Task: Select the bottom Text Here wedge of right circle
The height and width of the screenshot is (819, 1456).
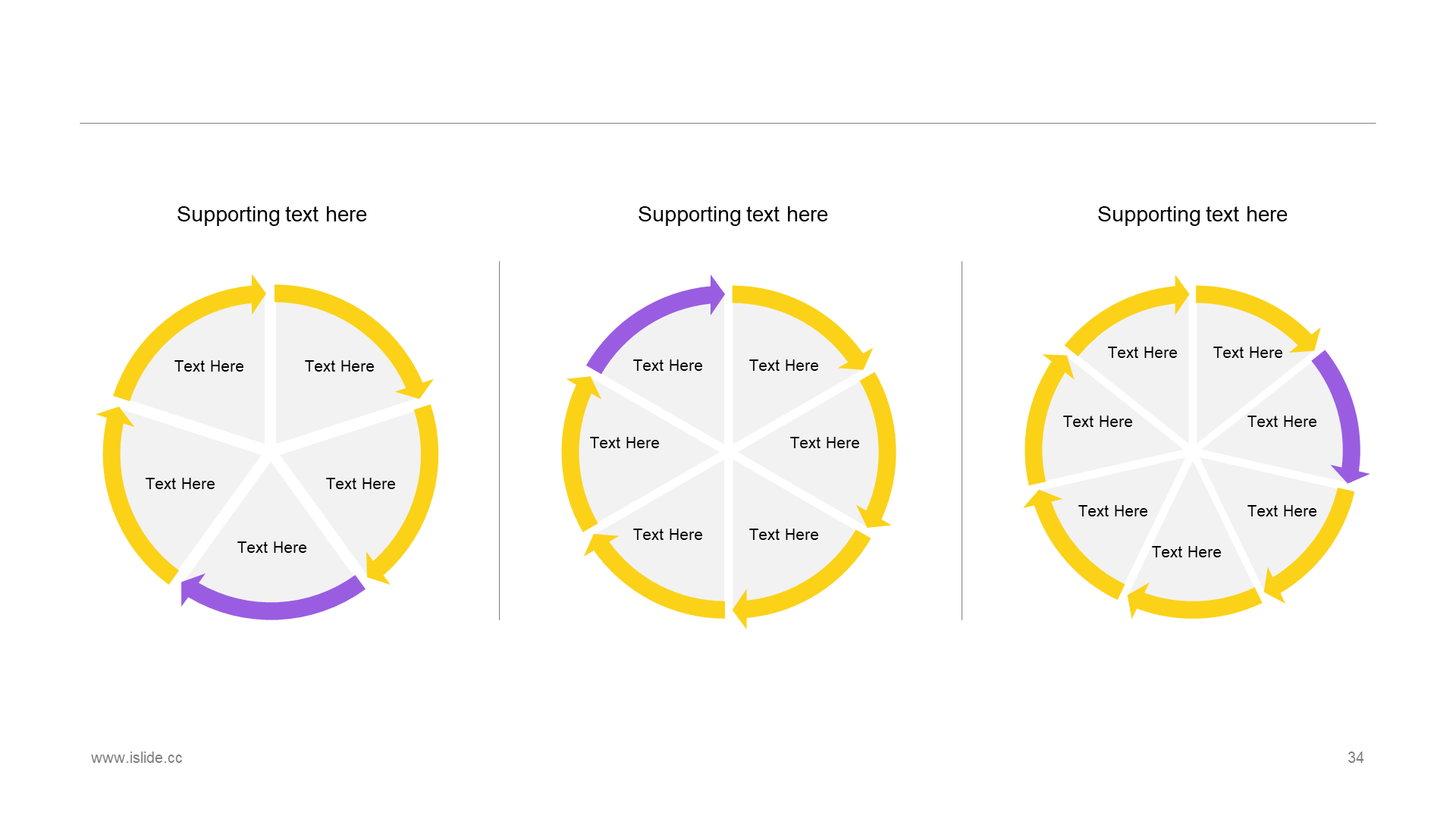Action: 1186,552
